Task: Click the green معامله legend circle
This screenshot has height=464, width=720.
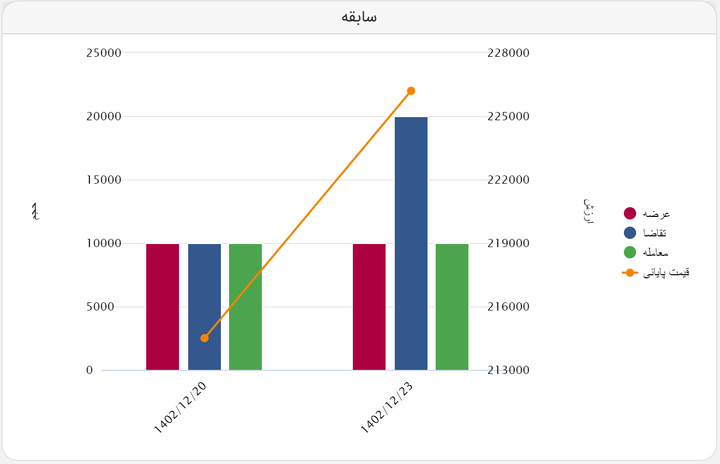Action: 630,252
